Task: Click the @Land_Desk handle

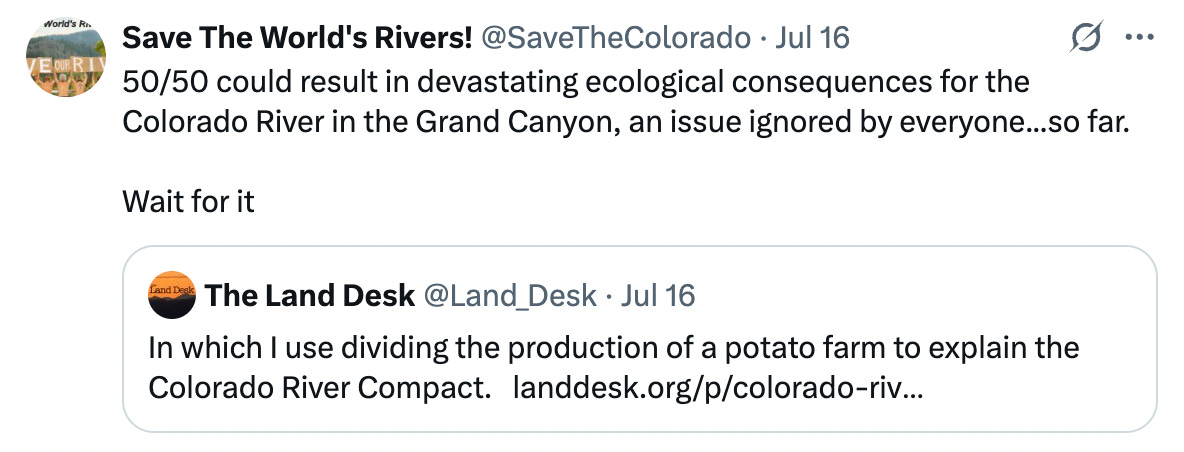Action: tap(510, 295)
